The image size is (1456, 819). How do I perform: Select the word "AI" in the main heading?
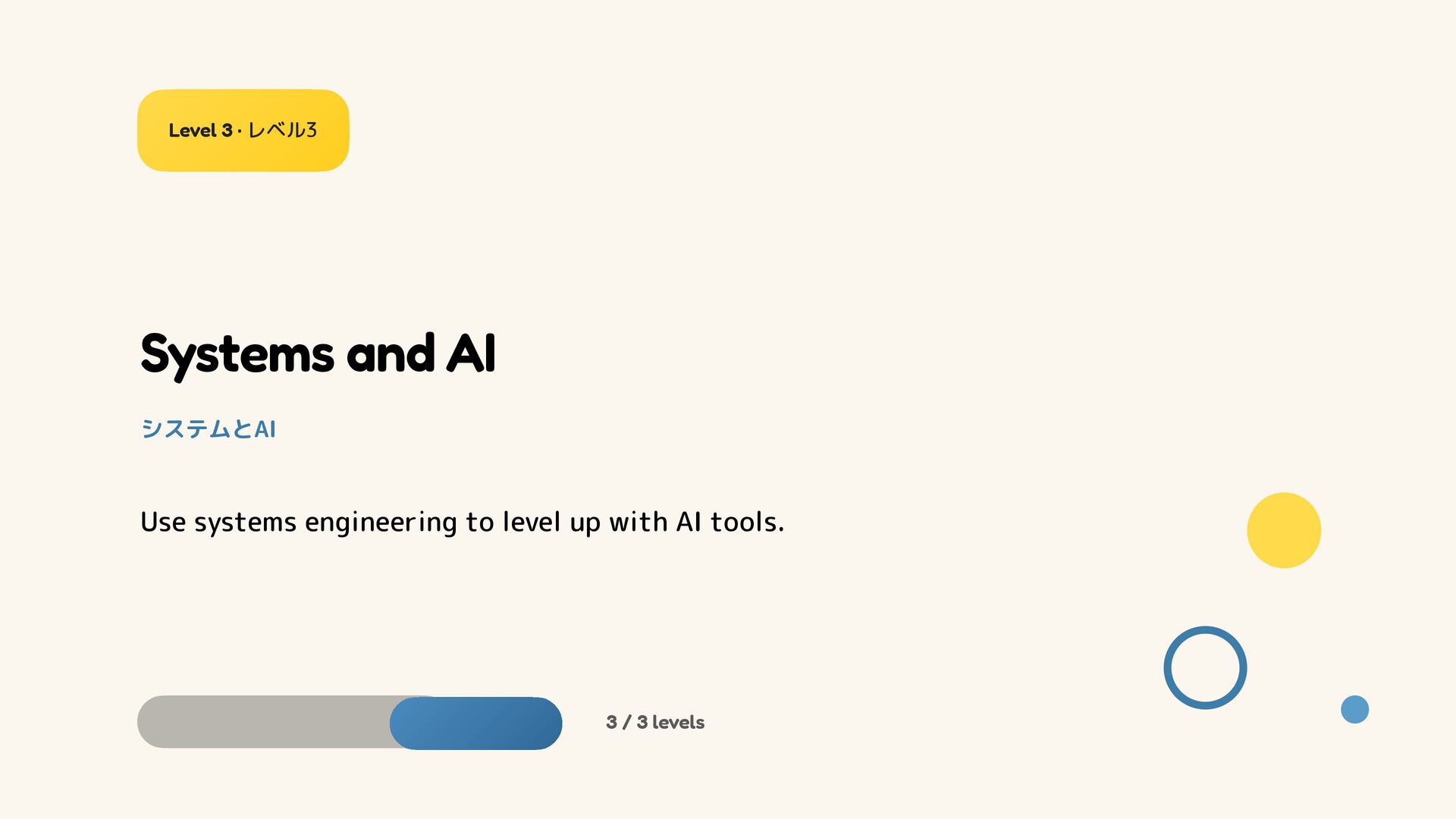click(x=471, y=353)
